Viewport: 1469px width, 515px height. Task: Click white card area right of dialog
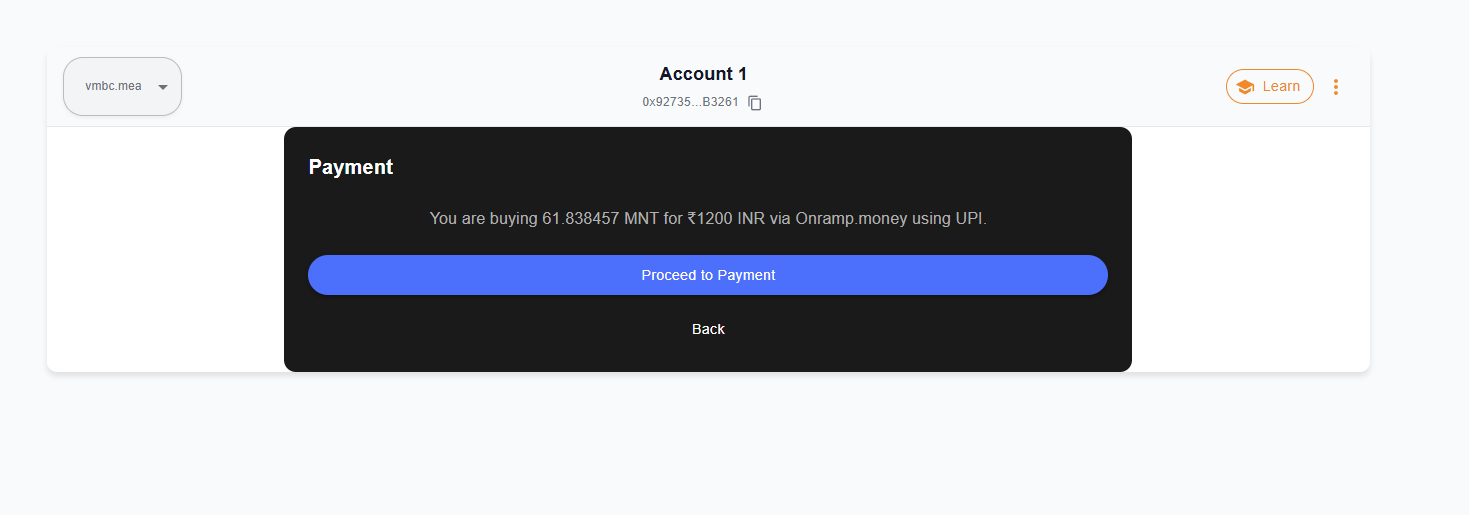1250,249
